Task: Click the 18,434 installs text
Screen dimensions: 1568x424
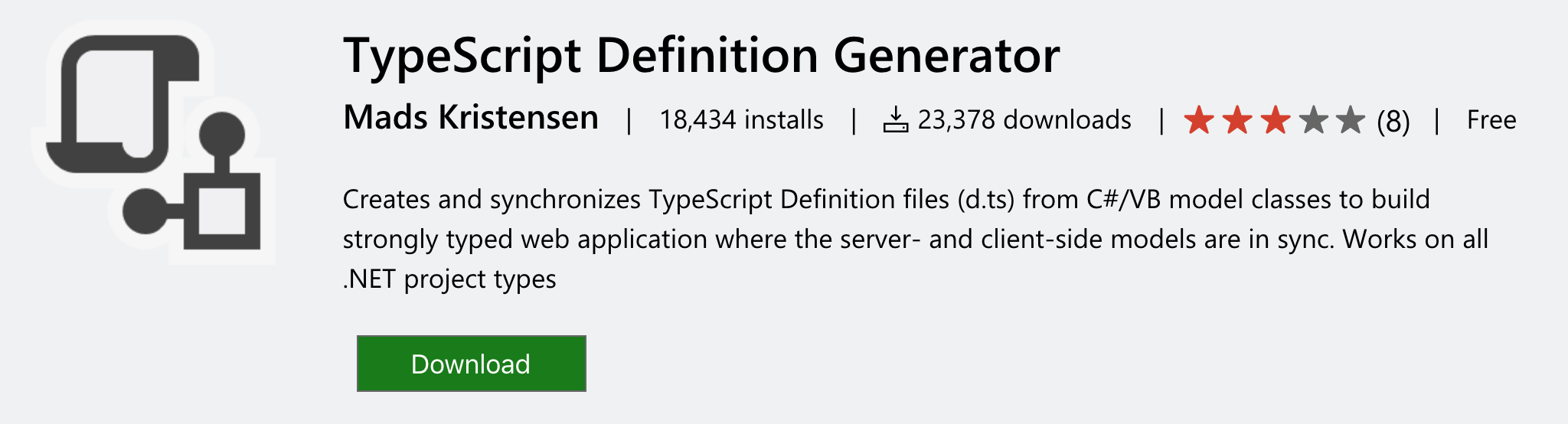Action: coord(741,120)
